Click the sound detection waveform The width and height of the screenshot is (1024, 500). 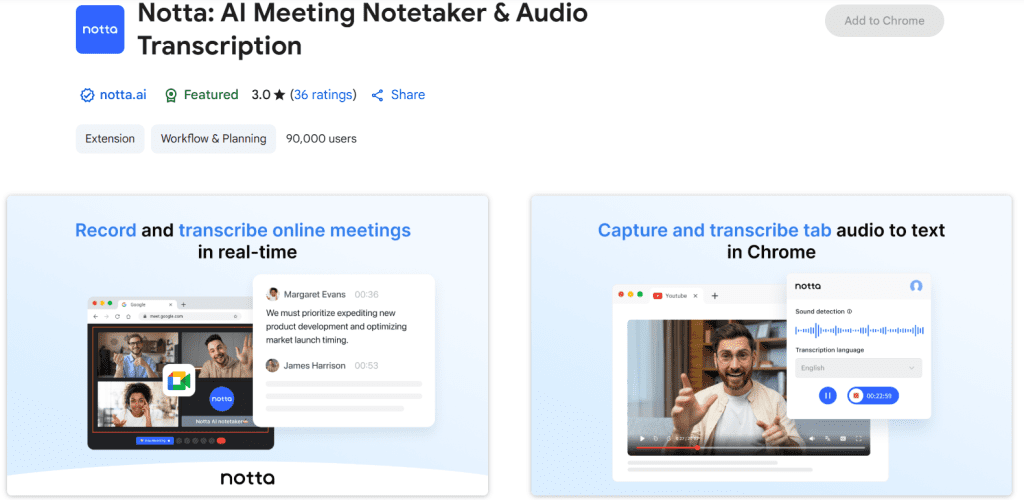(859, 330)
